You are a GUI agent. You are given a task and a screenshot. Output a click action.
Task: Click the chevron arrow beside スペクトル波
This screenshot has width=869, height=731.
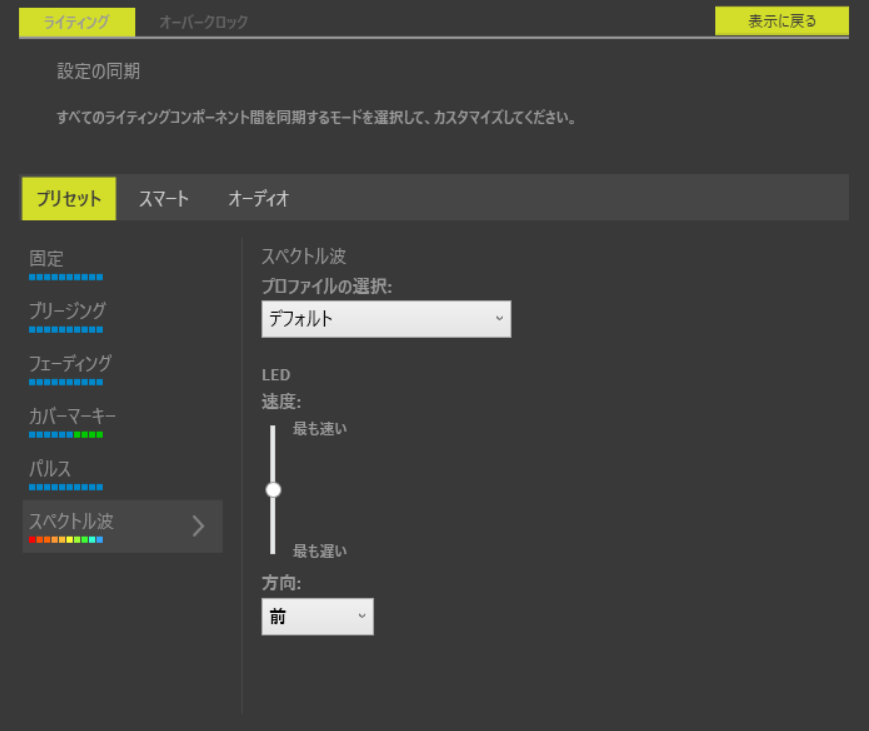(x=198, y=526)
